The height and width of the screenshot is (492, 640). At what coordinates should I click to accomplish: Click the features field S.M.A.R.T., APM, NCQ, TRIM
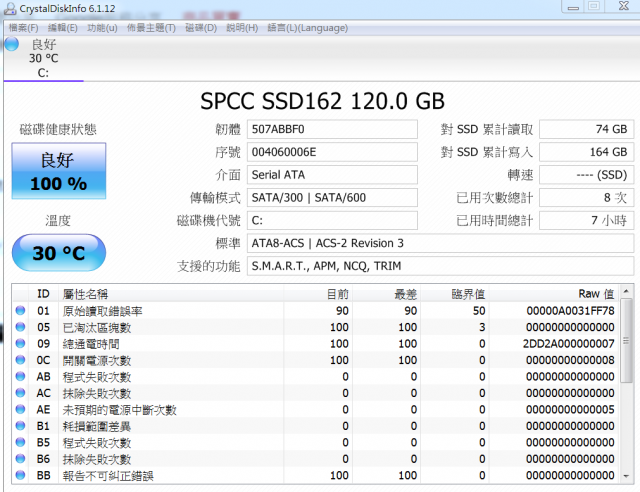click(x=440, y=266)
